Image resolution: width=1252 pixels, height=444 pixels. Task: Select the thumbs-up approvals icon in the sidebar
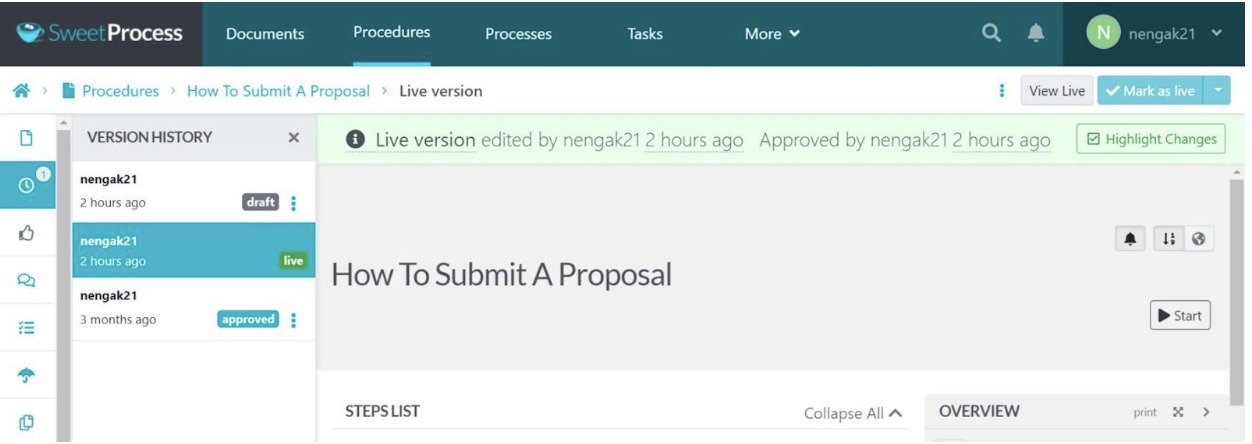(x=26, y=234)
